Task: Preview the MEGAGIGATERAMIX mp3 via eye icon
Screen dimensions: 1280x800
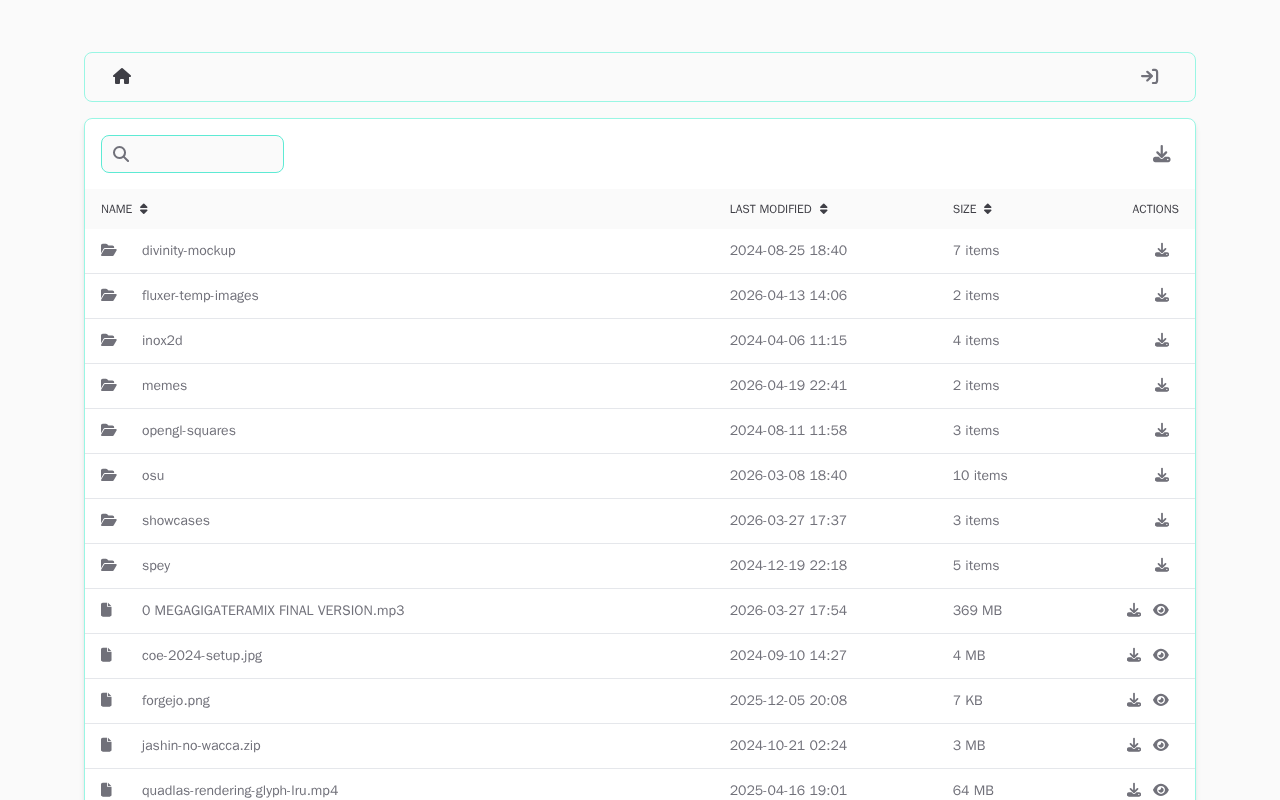Action: (1161, 610)
